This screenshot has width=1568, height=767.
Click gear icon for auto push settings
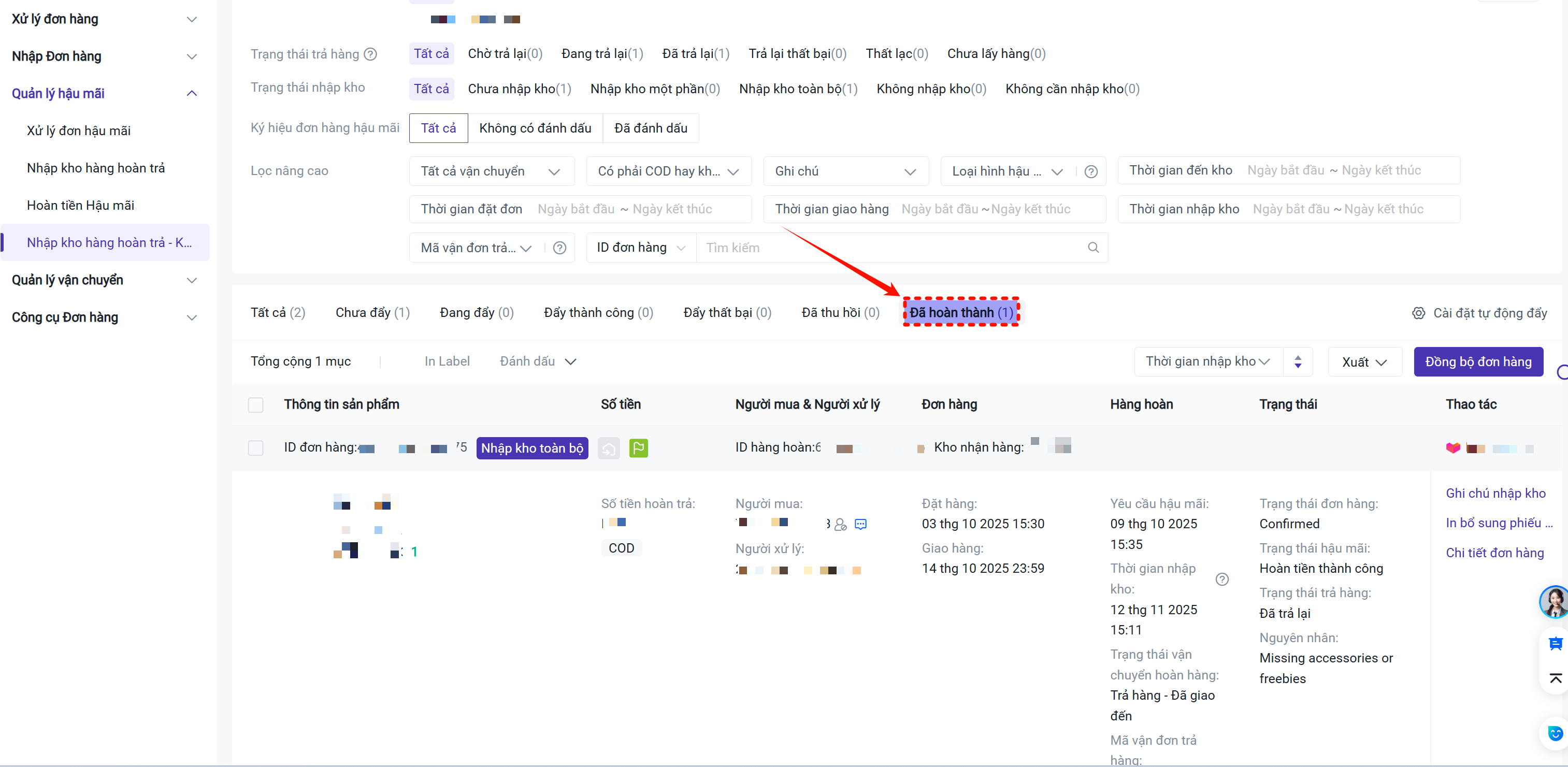click(1418, 313)
